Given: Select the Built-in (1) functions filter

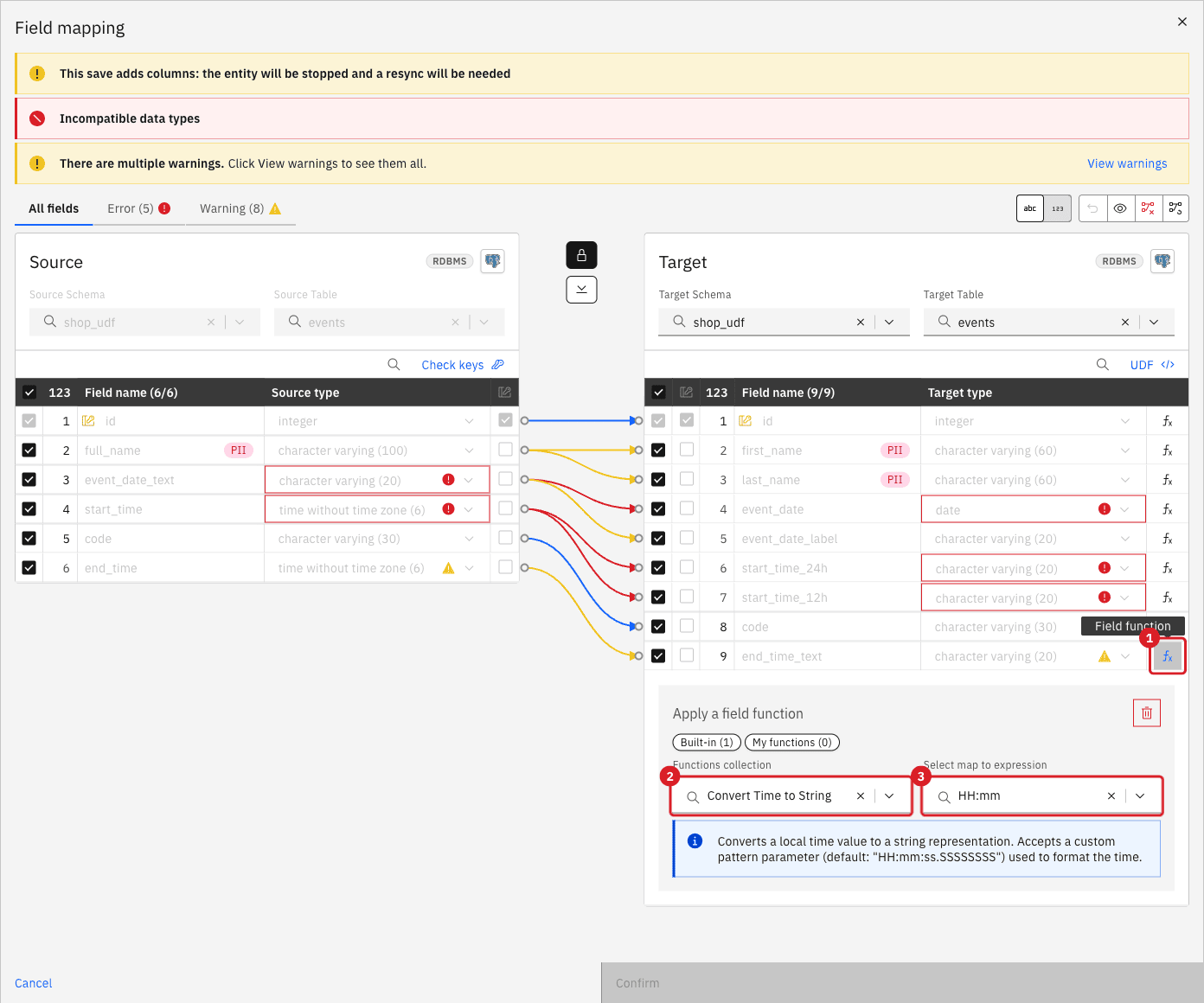Looking at the screenshot, I should [x=707, y=743].
